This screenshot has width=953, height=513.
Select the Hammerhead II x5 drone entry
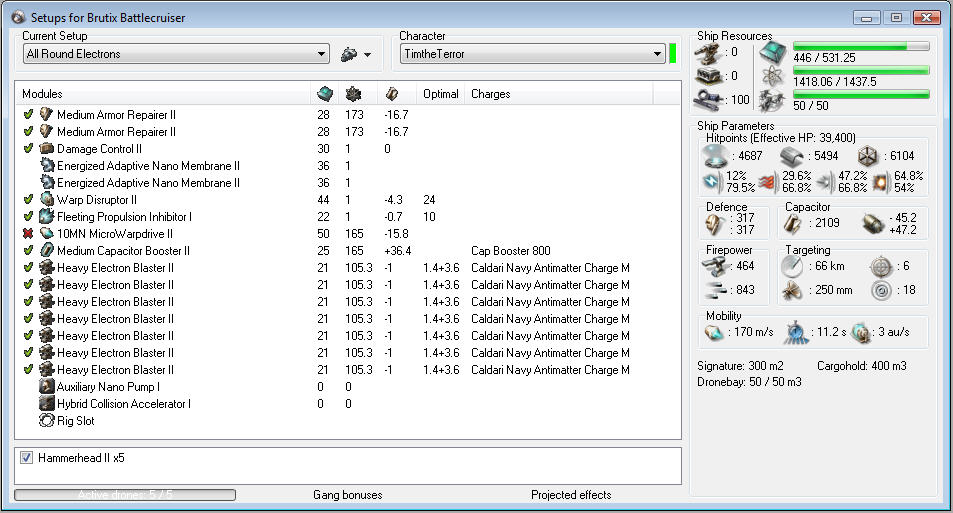(x=81, y=458)
